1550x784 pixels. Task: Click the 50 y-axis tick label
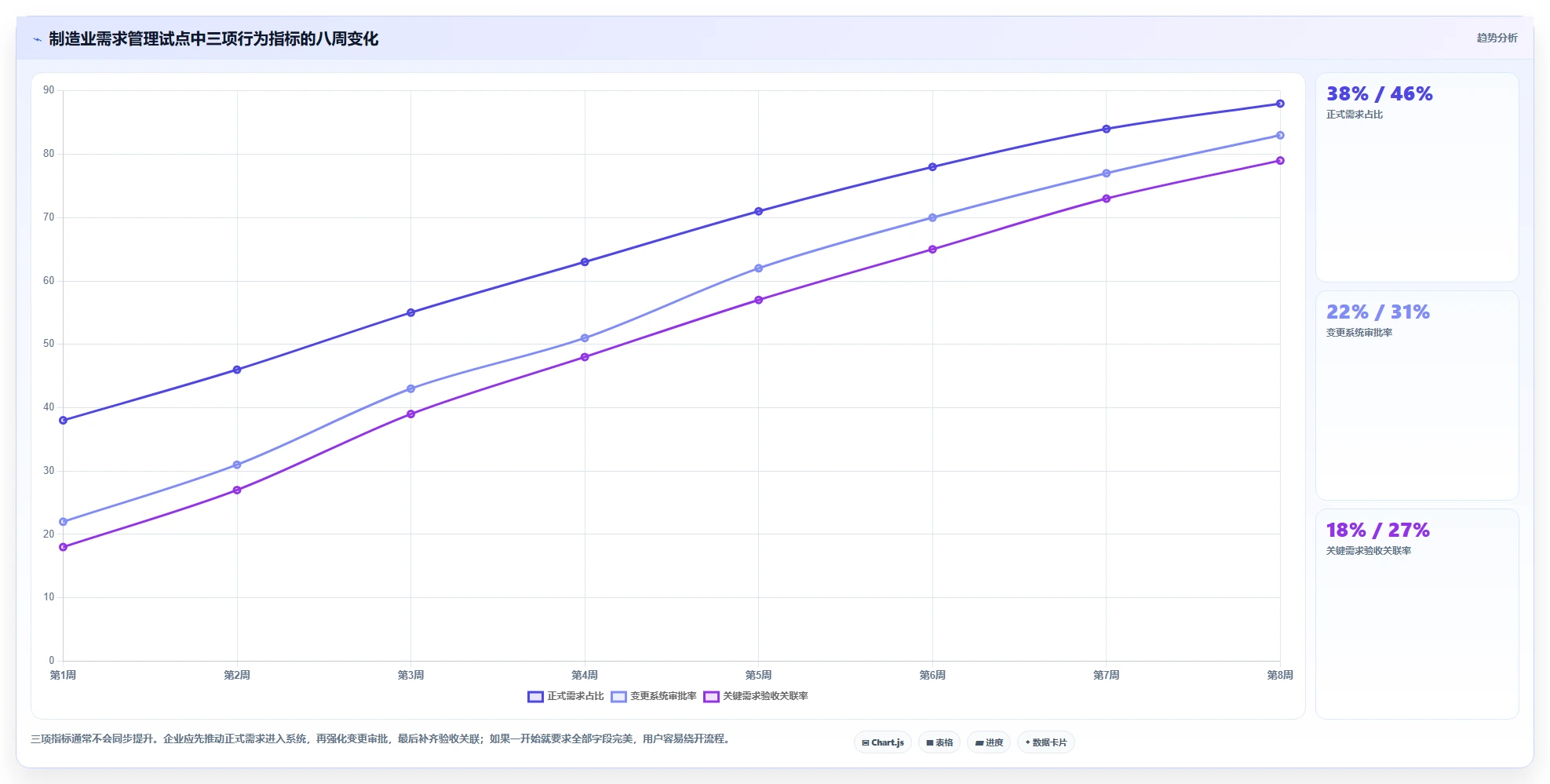click(49, 344)
